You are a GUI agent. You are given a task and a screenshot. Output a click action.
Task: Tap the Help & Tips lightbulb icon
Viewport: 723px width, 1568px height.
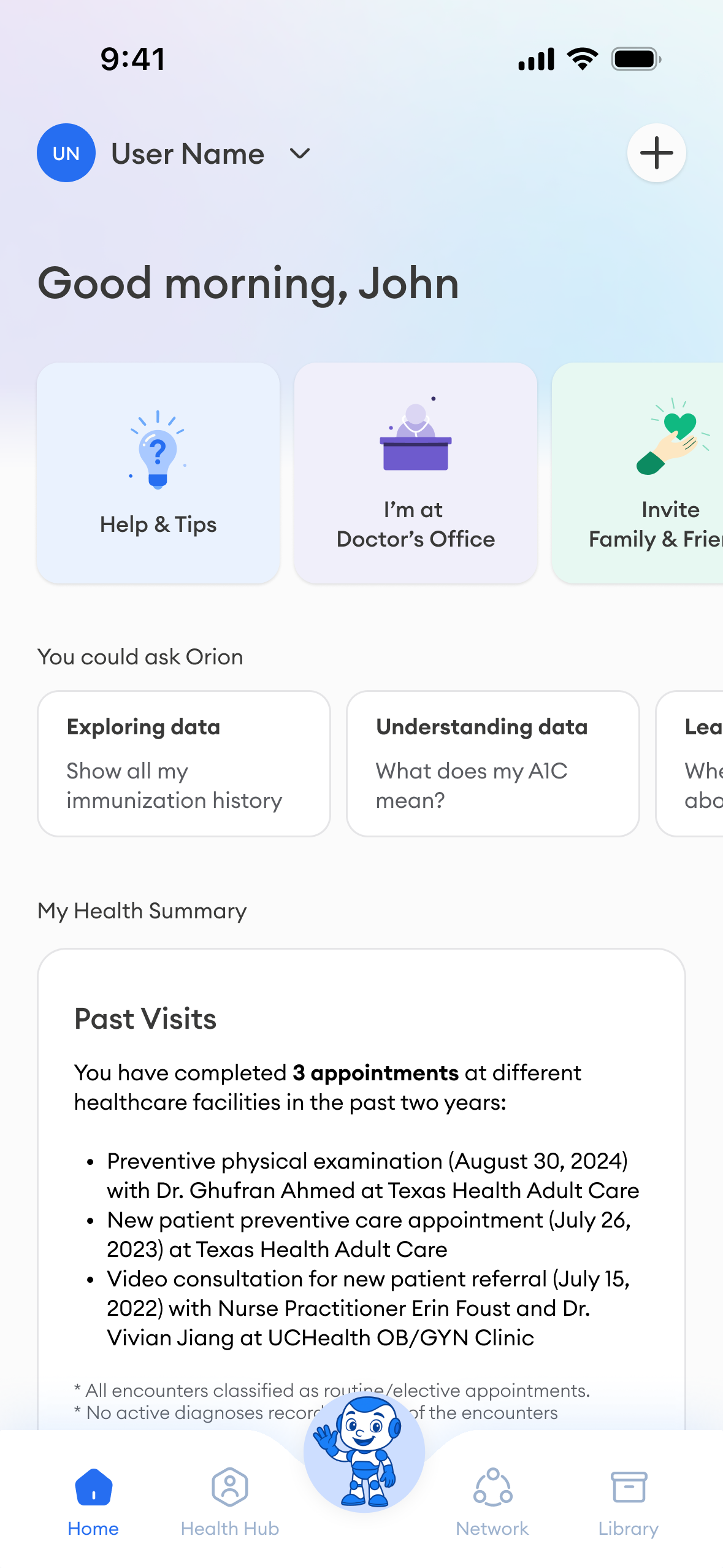click(158, 450)
